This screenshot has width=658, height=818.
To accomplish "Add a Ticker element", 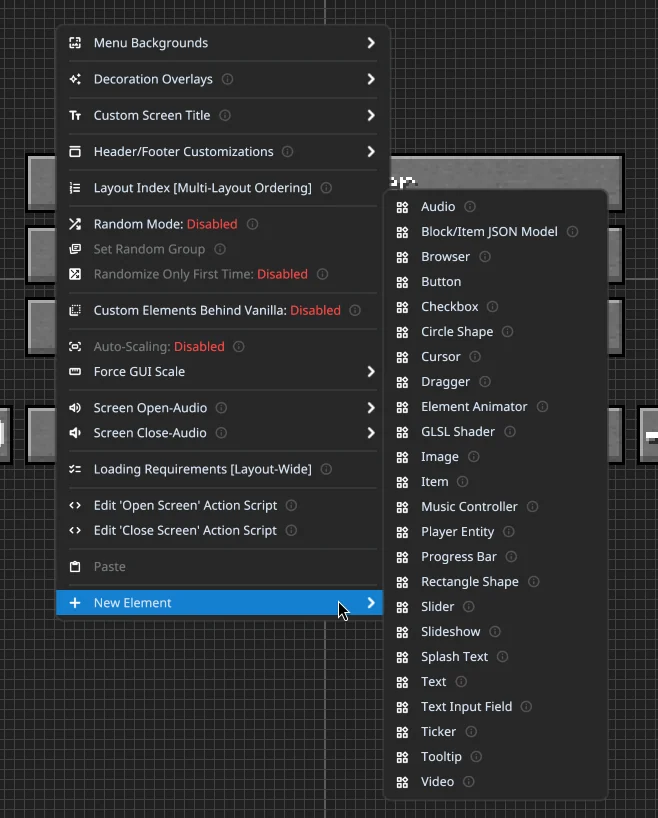I will pos(496,731).
